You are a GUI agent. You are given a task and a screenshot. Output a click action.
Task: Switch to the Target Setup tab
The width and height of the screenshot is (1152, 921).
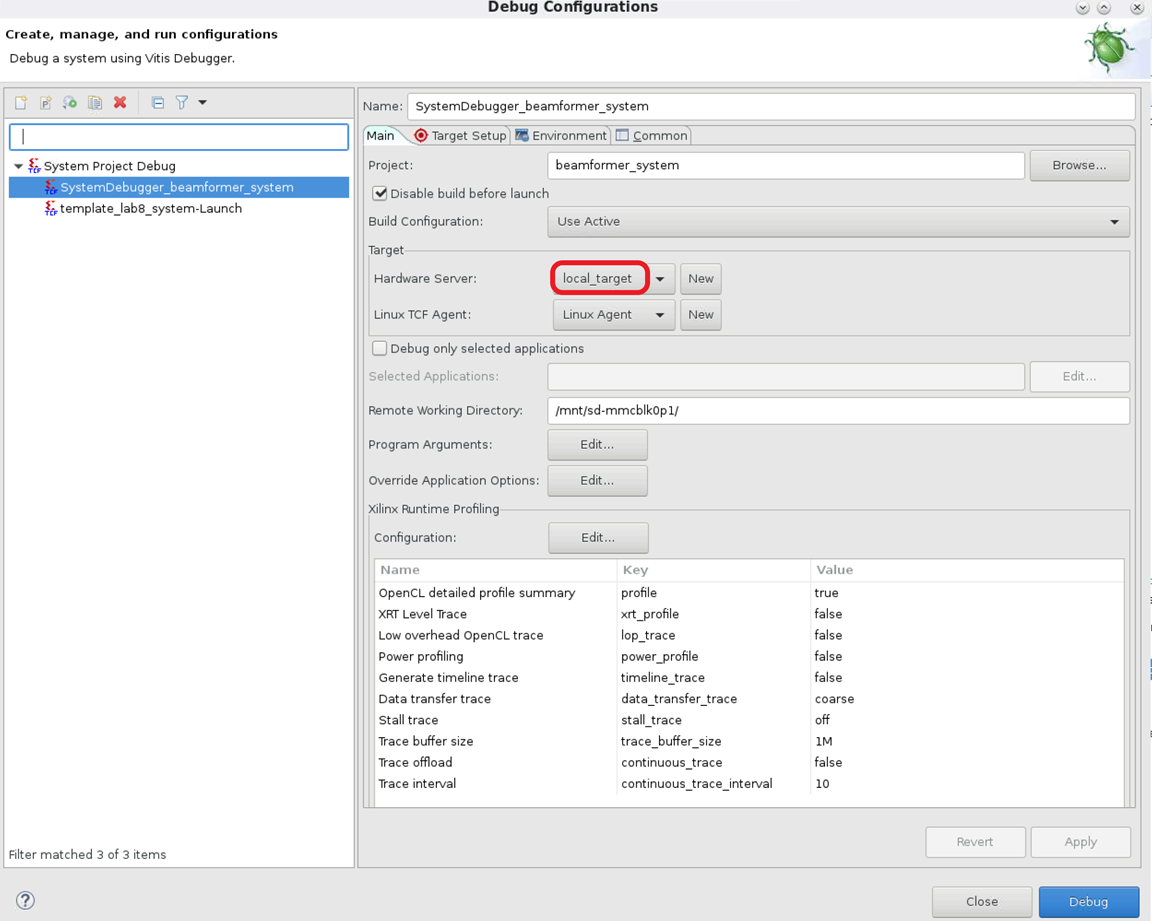click(460, 136)
